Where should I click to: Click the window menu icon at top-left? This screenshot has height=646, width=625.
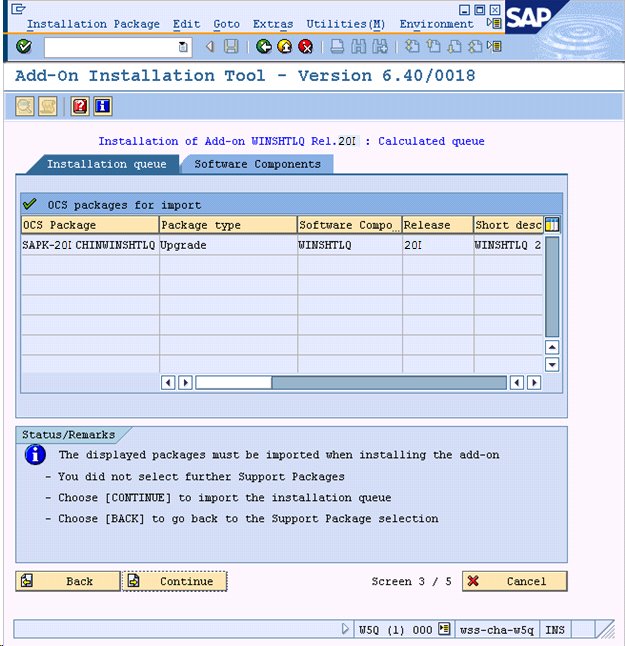pos(18,9)
